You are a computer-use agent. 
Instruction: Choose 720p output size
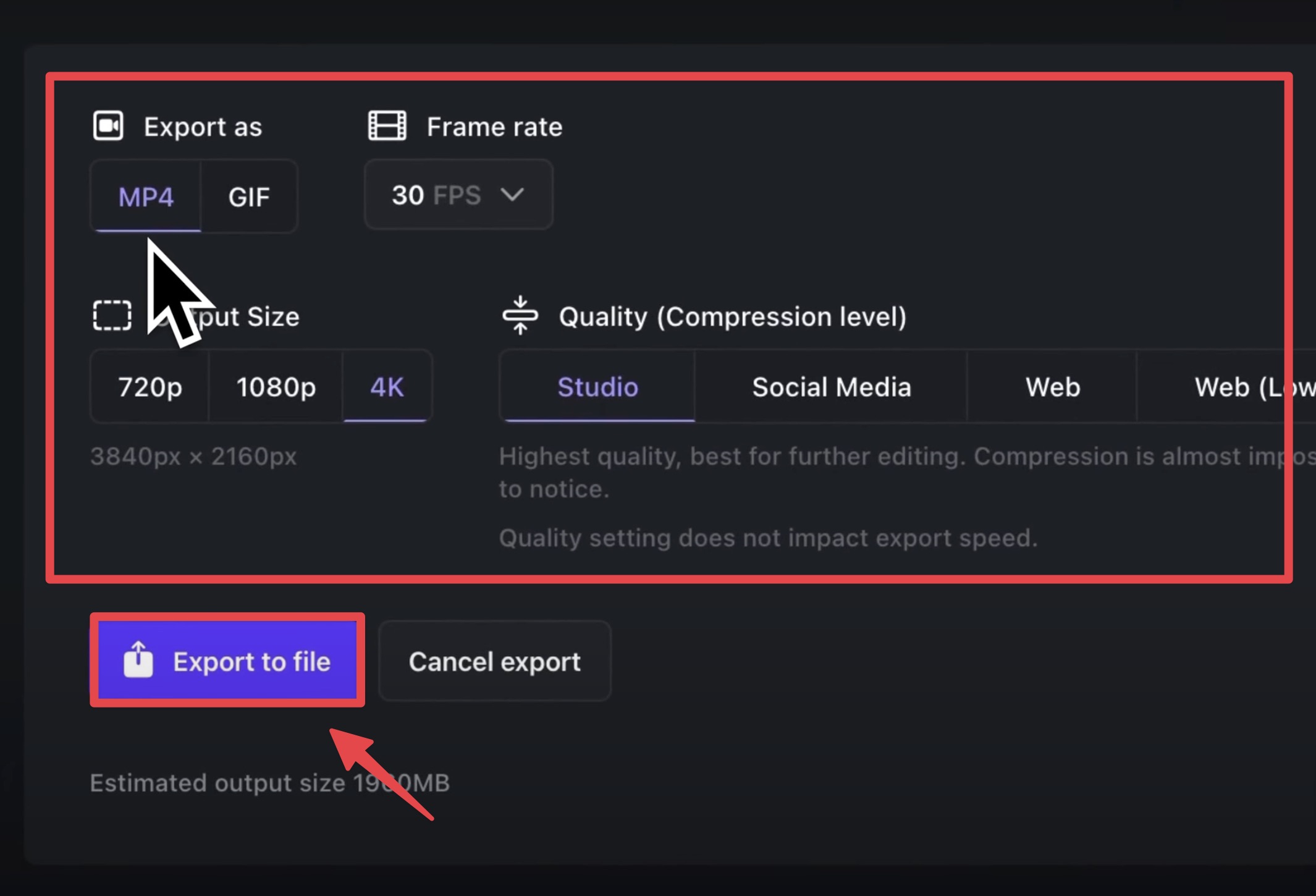(150, 387)
